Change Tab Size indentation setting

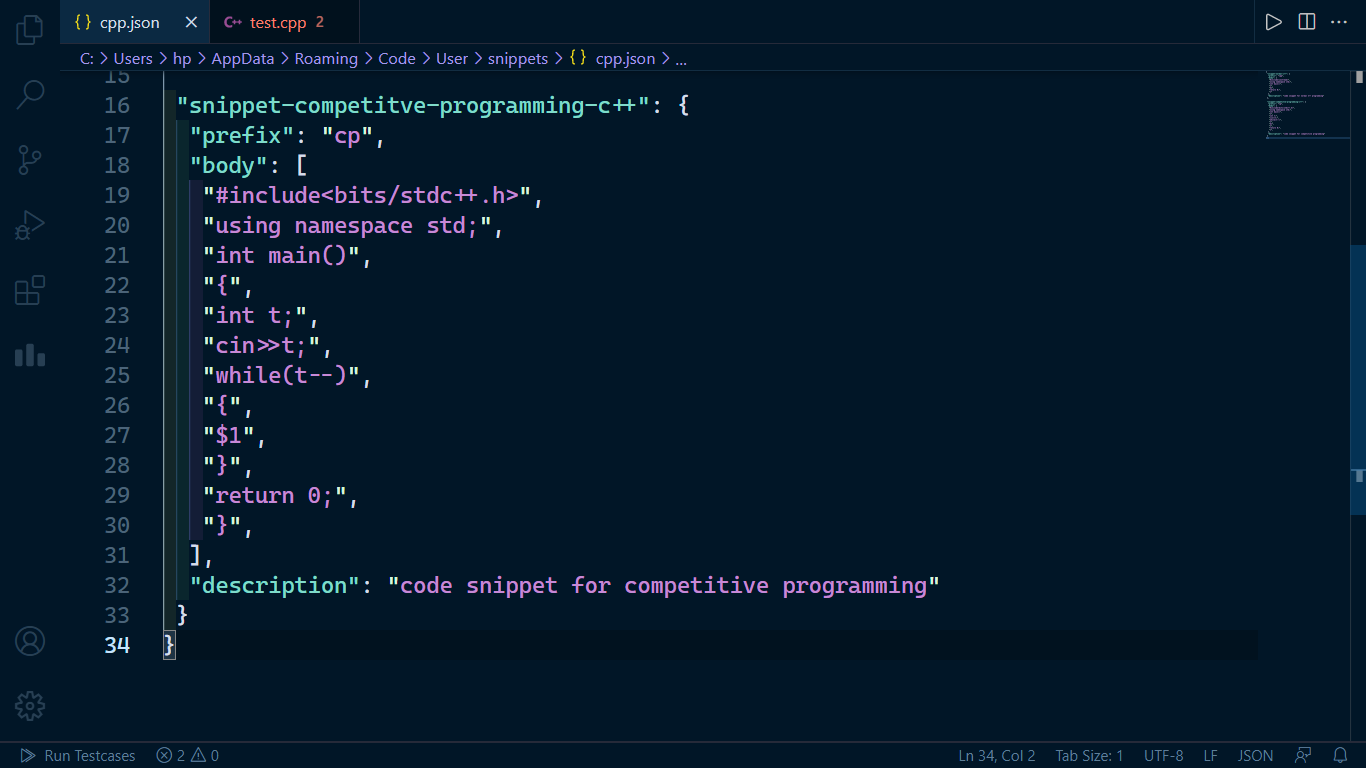coord(1089,756)
